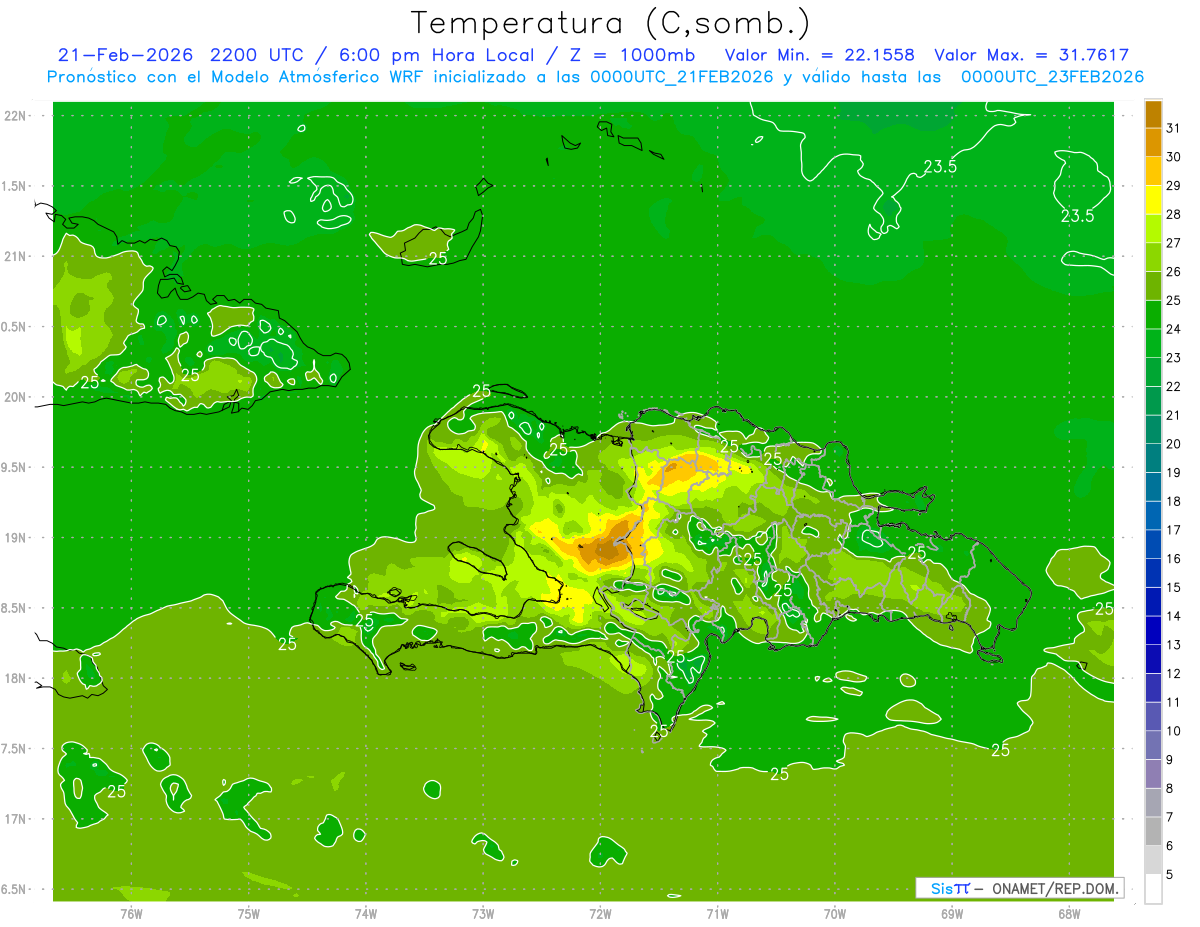Select the legend swatch between 30 and 31
The width and height of the screenshot is (1200, 927).
point(1153,142)
